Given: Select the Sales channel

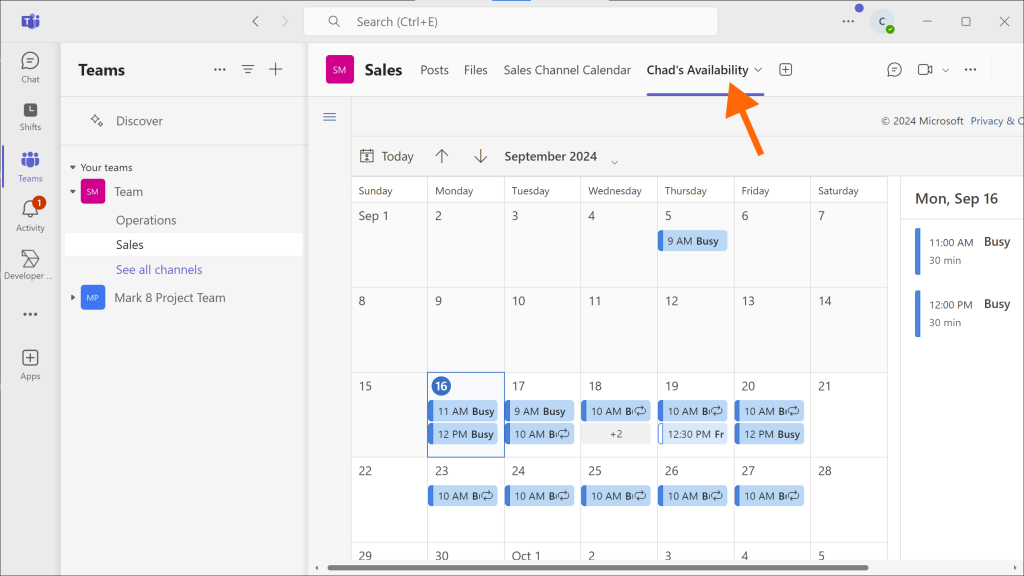Looking at the screenshot, I should 184,244.
